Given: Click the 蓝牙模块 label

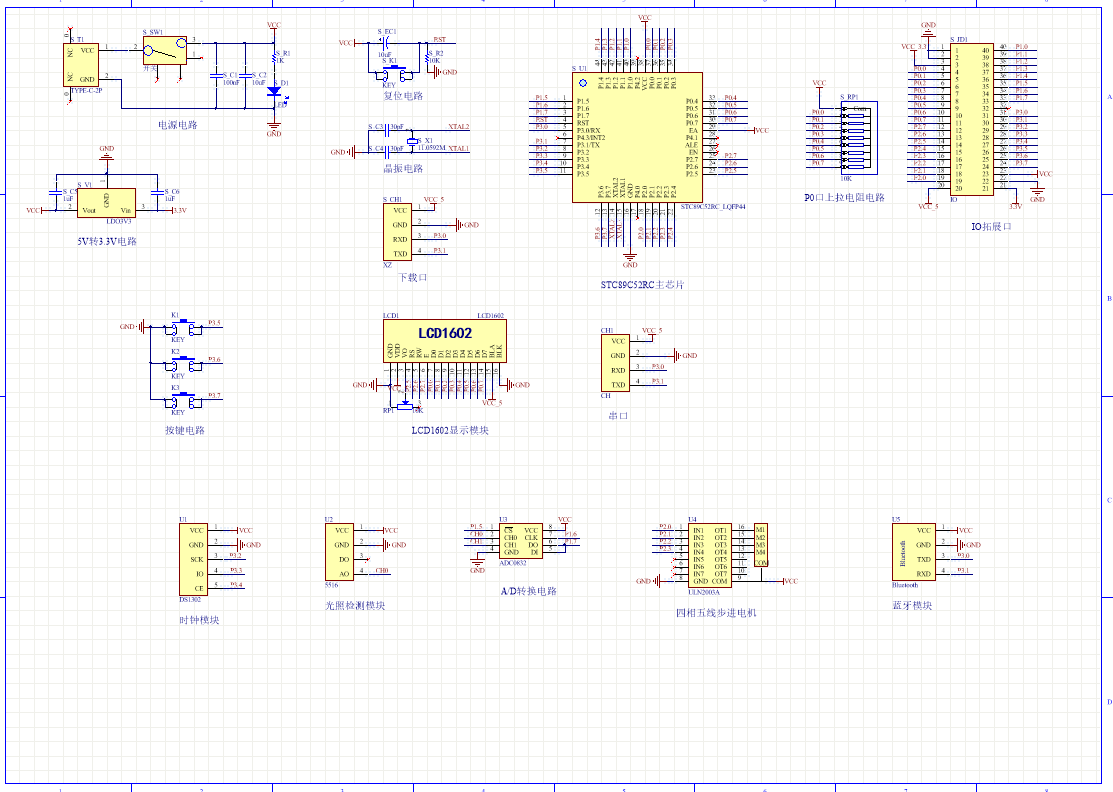Looking at the screenshot, I should coord(912,606).
